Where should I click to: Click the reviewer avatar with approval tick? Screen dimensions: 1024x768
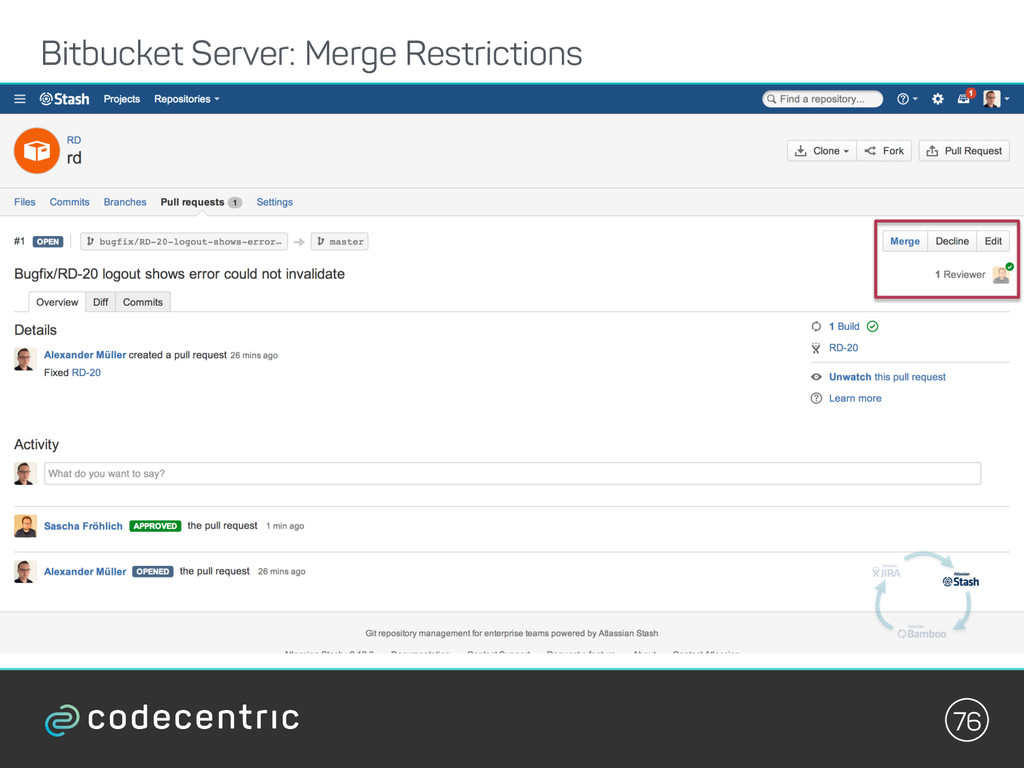pyautogui.click(x=1002, y=274)
